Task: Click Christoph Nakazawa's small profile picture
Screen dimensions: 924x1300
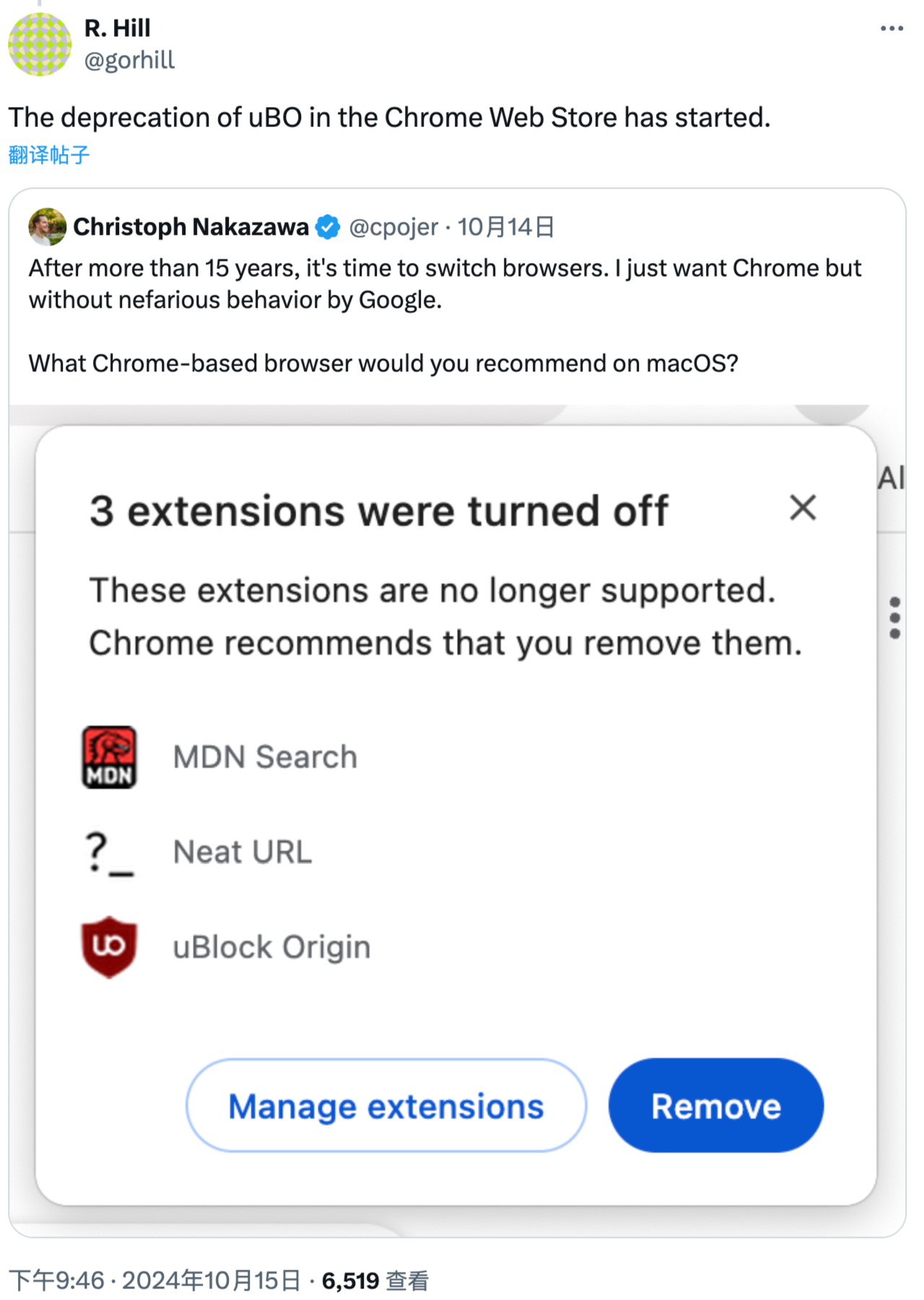Action: pos(48,227)
